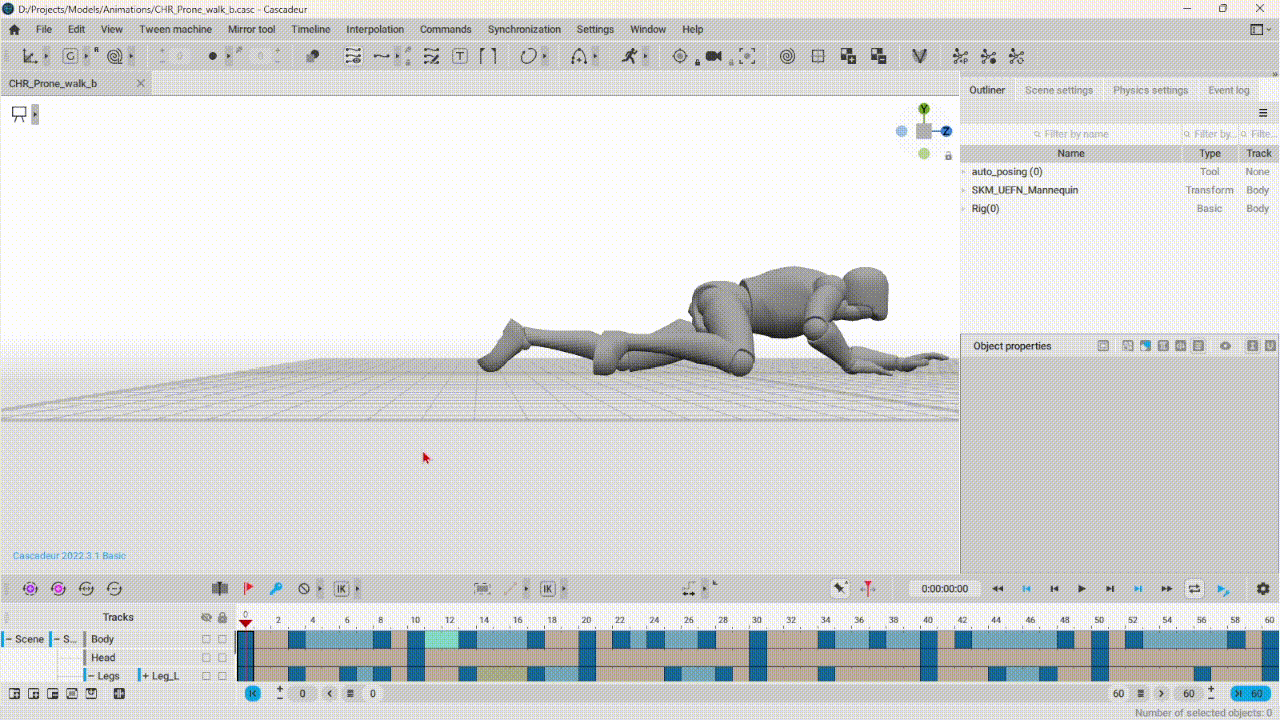The width and height of the screenshot is (1280, 720).
Task: Click the blue key icon above timeline
Action: [x=276, y=589]
